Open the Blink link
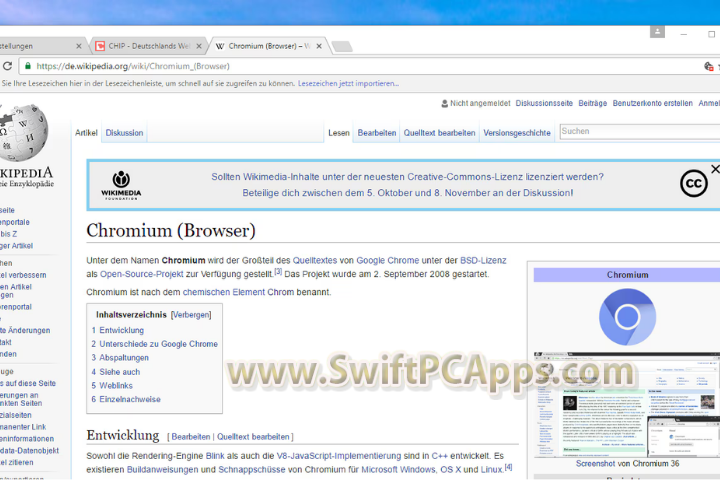Screen dimensions: 720x480 tap(215, 456)
